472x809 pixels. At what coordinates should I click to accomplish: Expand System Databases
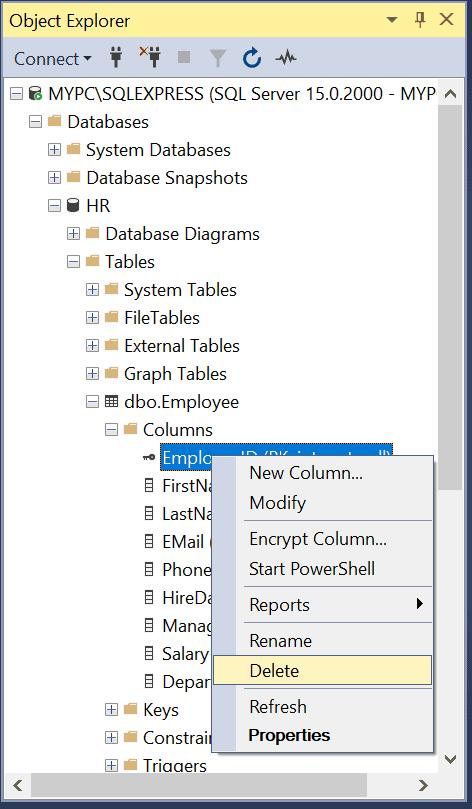[x=54, y=150]
